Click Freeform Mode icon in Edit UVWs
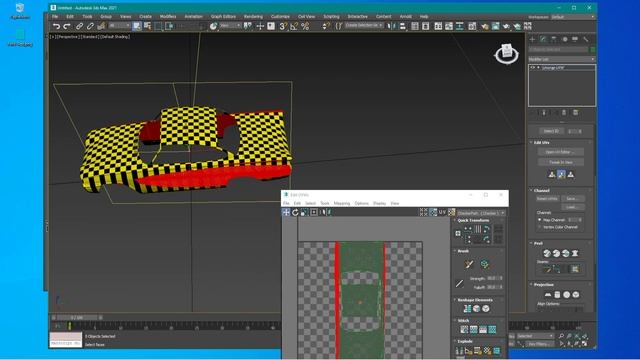 (313, 212)
